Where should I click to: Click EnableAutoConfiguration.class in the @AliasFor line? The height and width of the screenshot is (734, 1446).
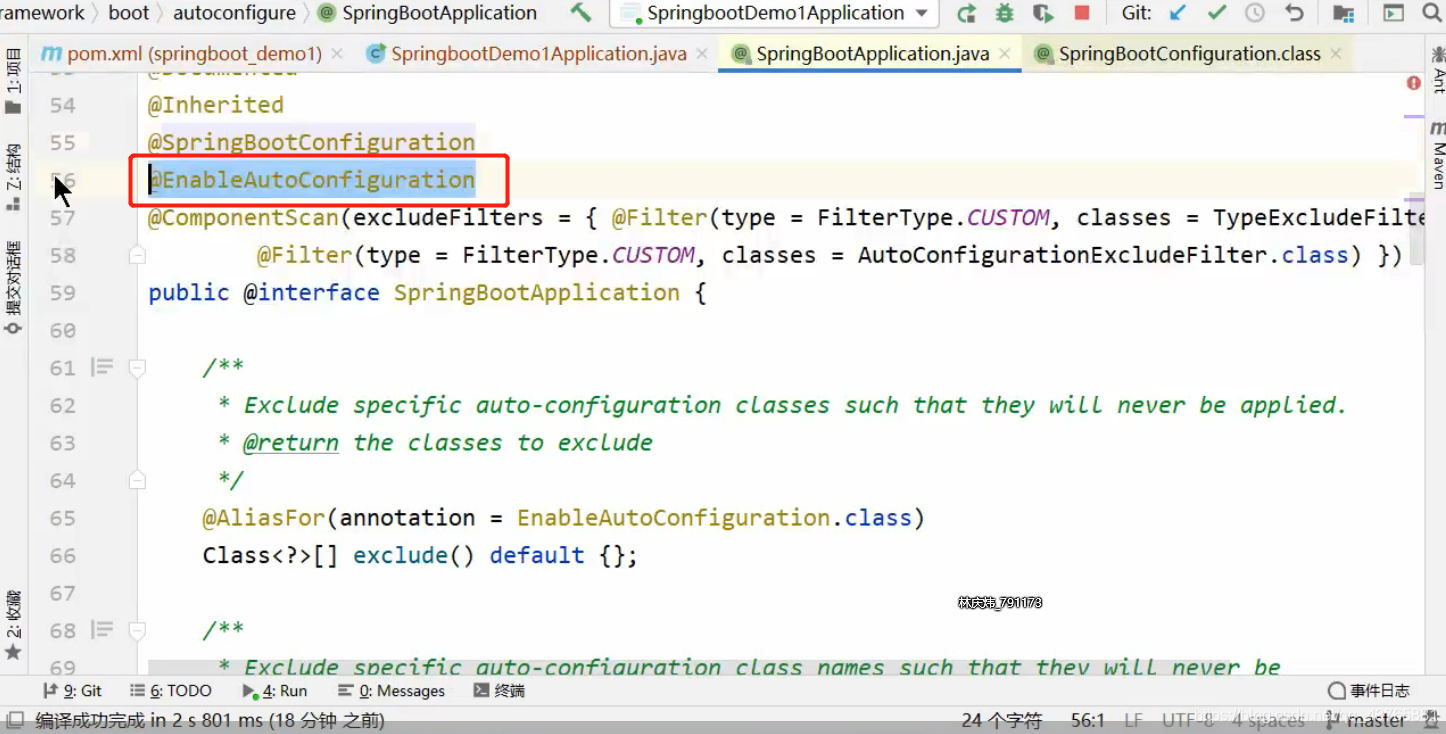(714, 518)
